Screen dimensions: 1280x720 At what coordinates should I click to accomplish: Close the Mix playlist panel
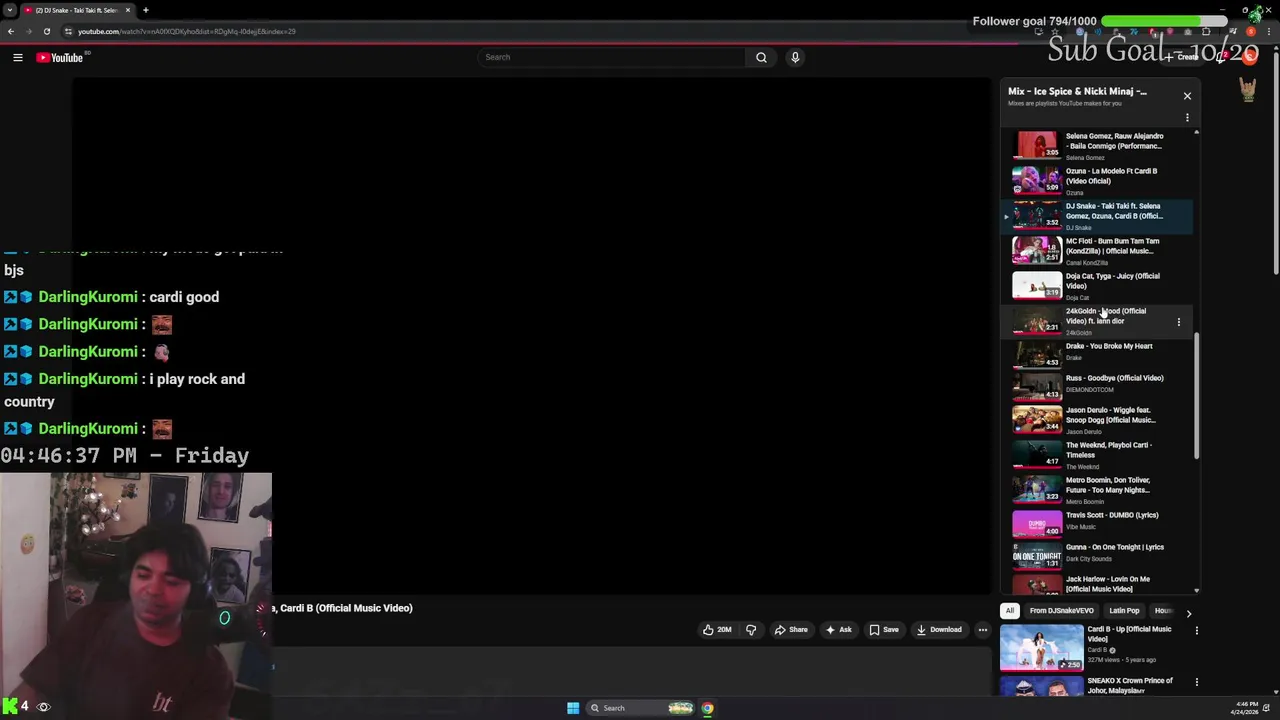[x=1187, y=96]
